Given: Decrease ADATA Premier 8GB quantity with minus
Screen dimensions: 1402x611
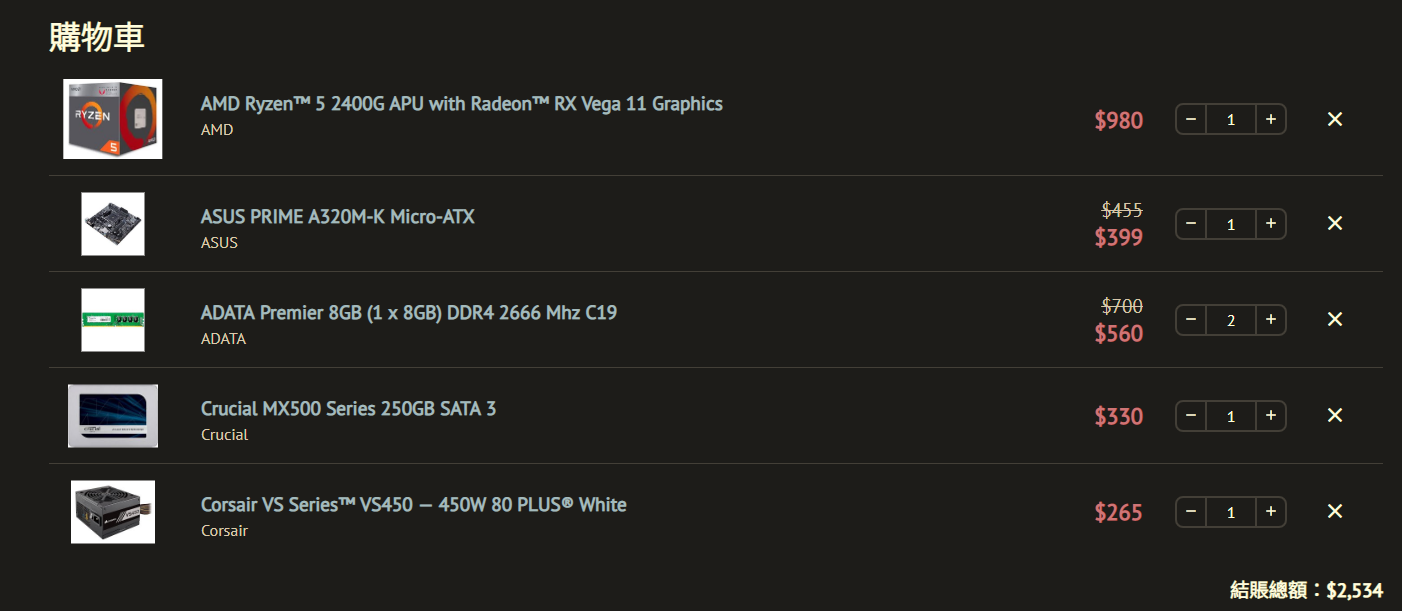Looking at the screenshot, I should [x=1191, y=319].
